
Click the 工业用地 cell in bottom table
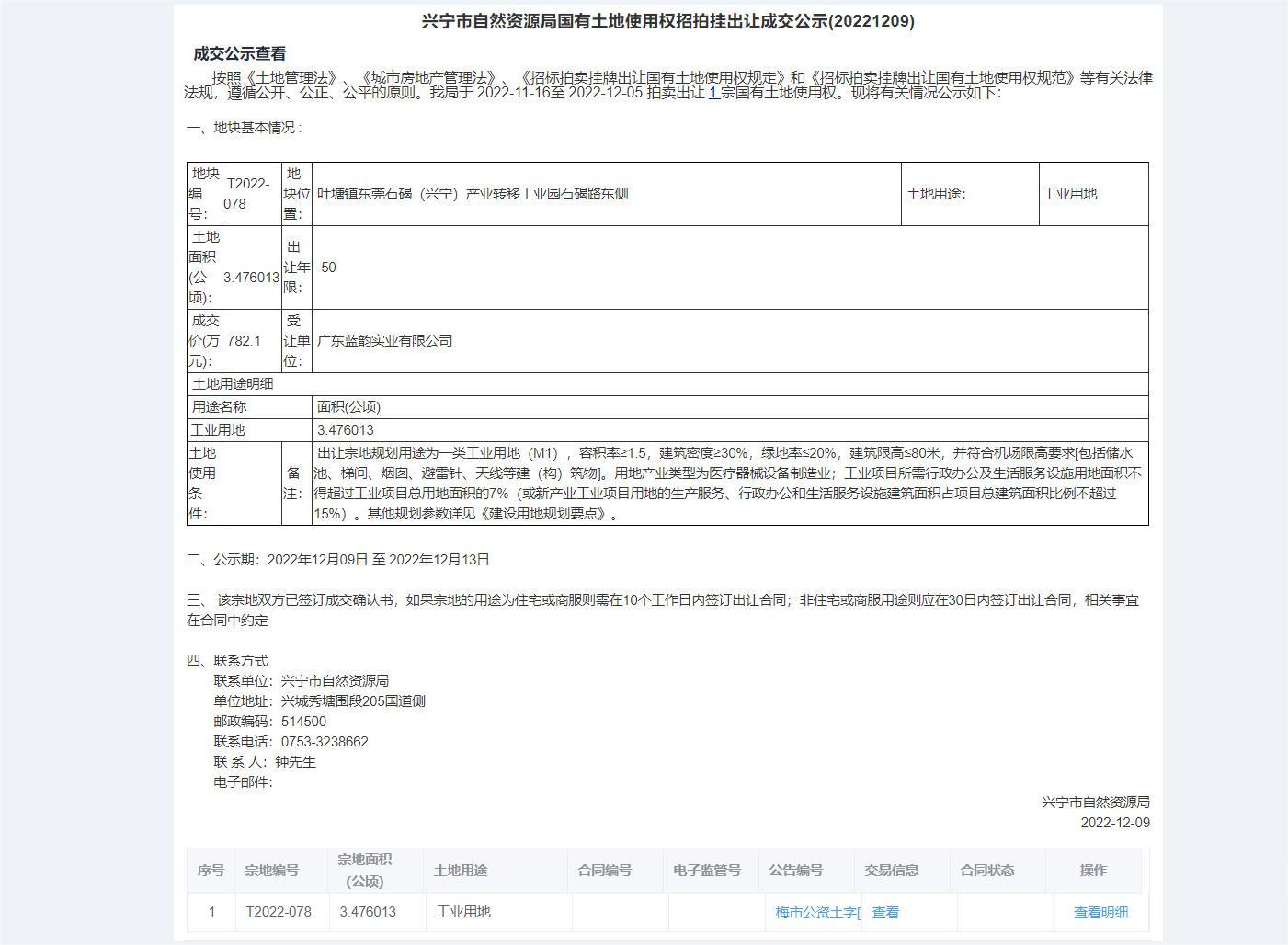[x=462, y=911]
